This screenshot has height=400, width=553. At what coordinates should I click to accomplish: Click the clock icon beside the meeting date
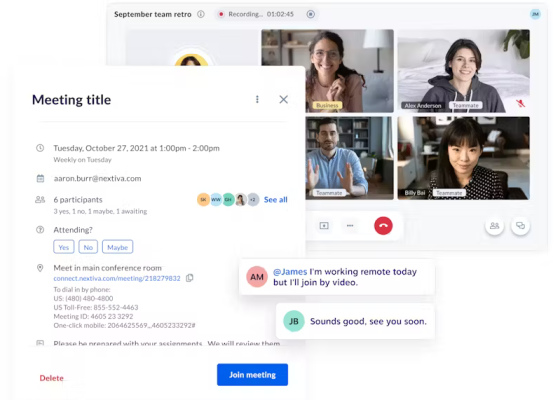click(40, 148)
